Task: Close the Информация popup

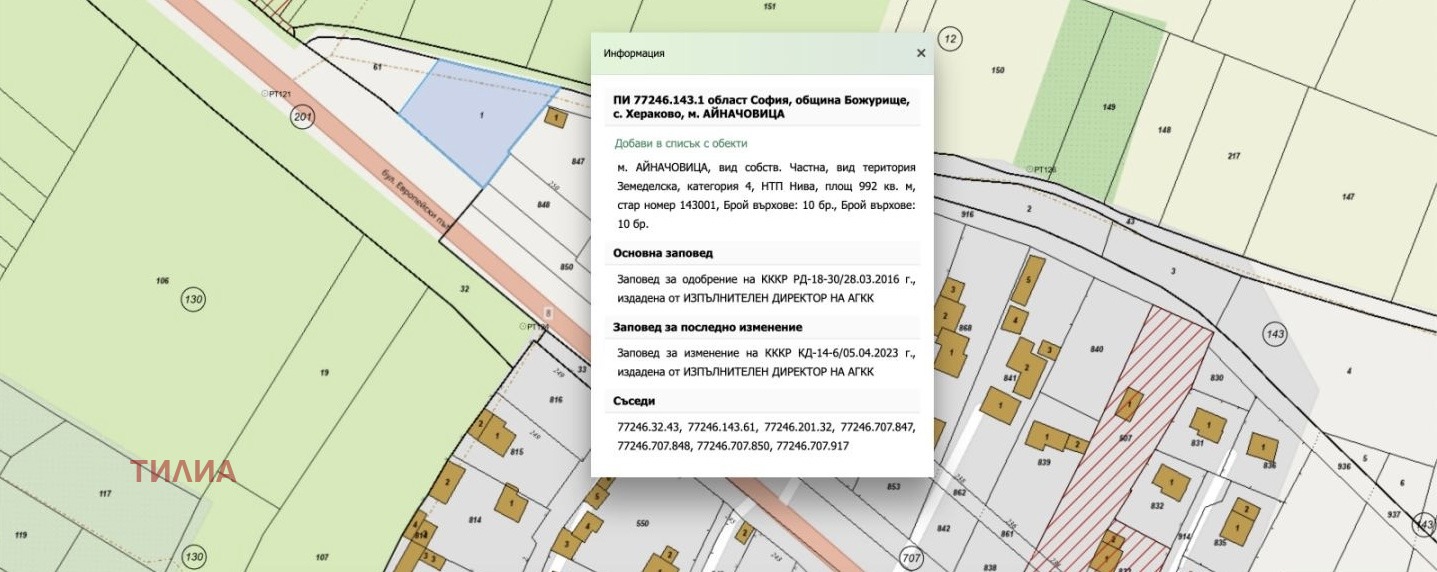Action: click(921, 53)
